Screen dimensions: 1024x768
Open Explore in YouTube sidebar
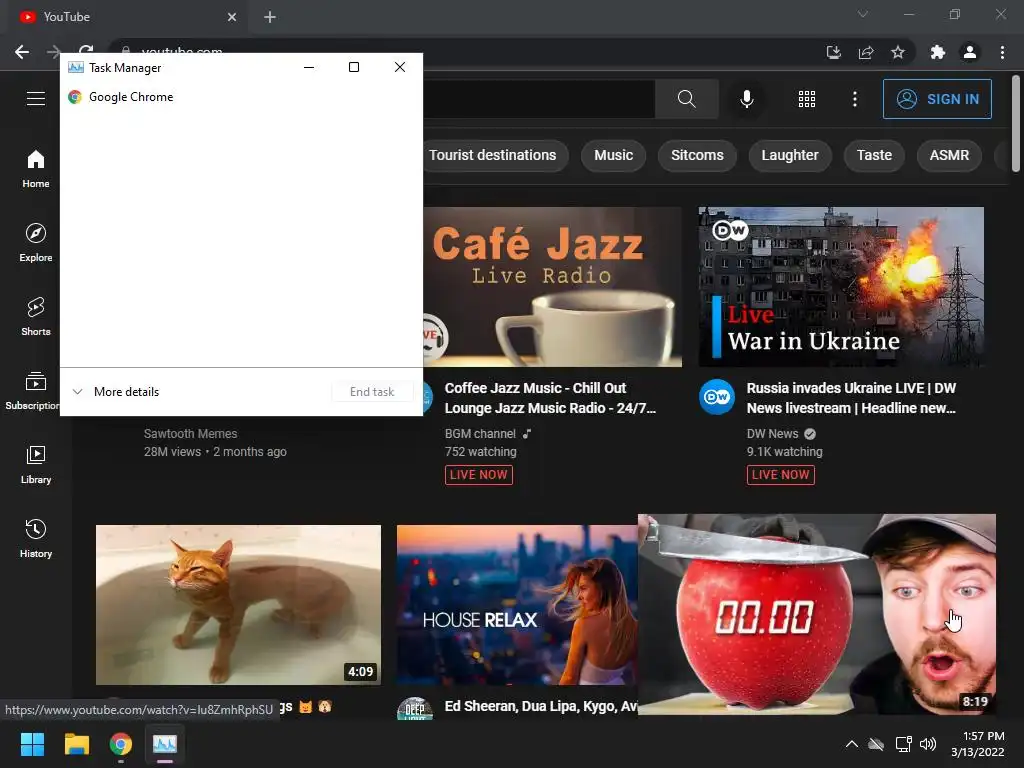click(36, 243)
